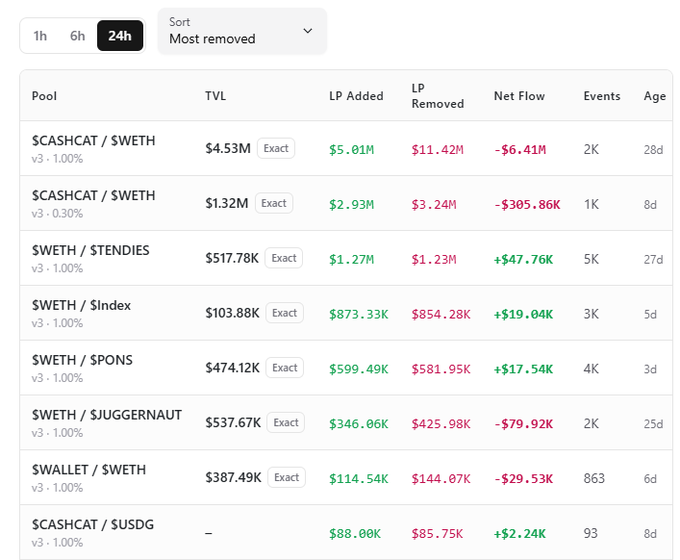Image resolution: width=680 pixels, height=560 pixels.
Task: Click the $144.07K LP Removed value
Action: [x=441, y=479]
